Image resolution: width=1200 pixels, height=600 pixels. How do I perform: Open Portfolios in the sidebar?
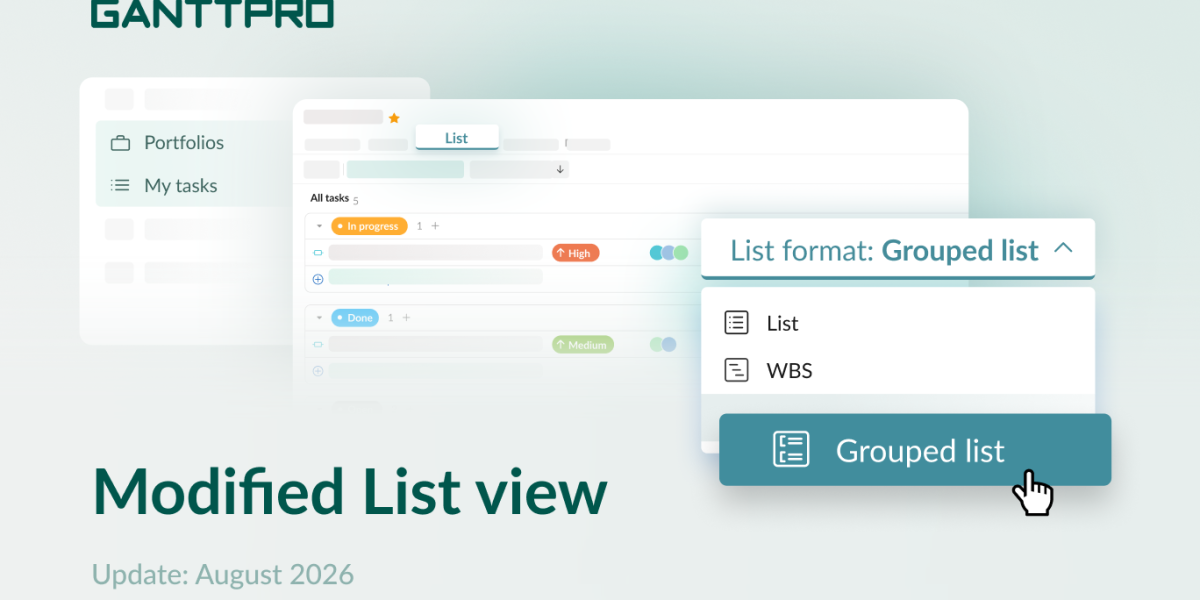click(184, 142)
